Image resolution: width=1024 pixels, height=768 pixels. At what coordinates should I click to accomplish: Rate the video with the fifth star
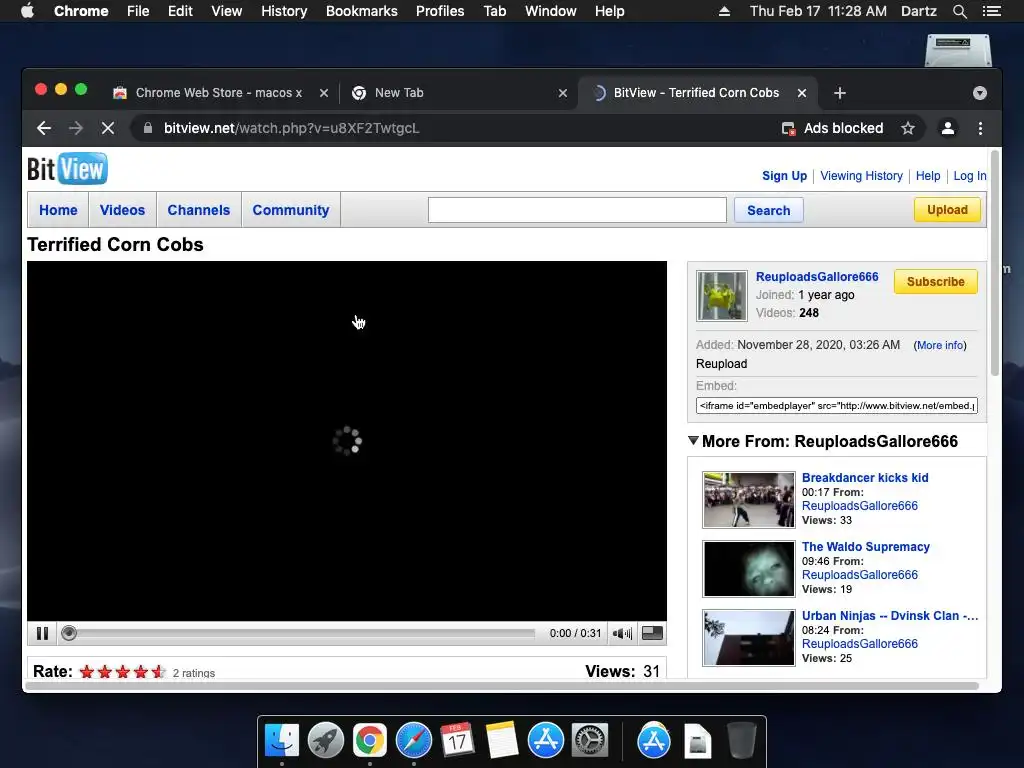coord(159,671)
